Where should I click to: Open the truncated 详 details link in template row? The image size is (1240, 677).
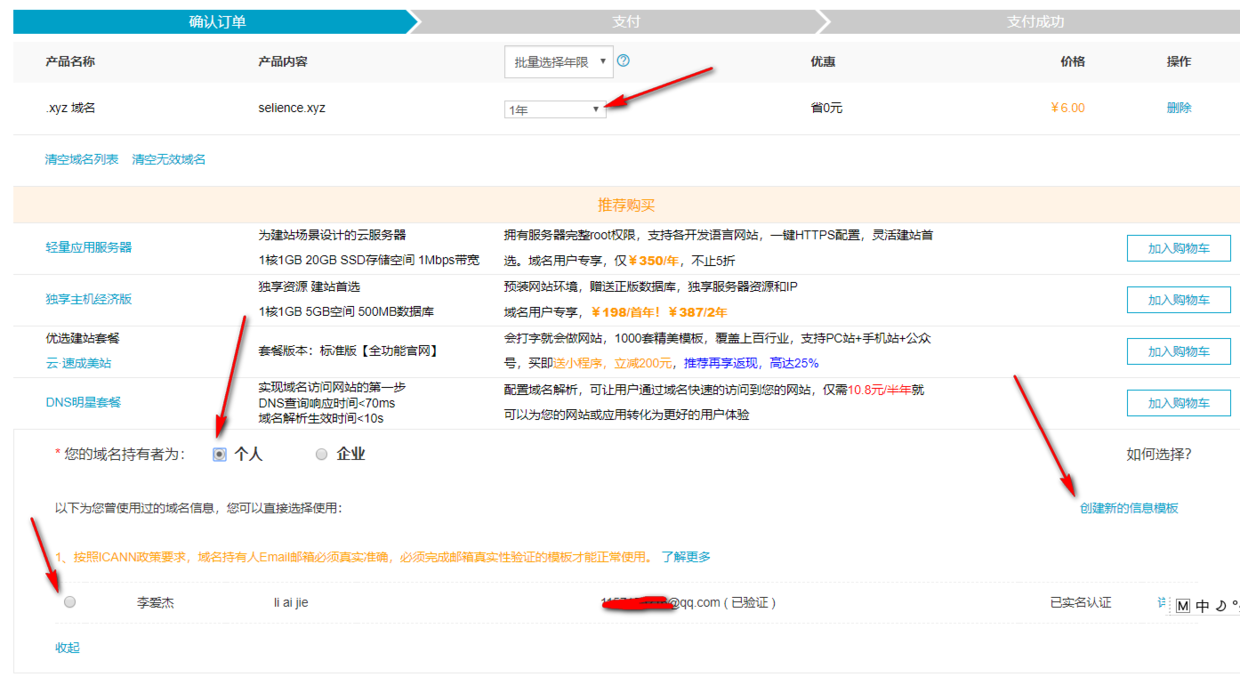1162,603
